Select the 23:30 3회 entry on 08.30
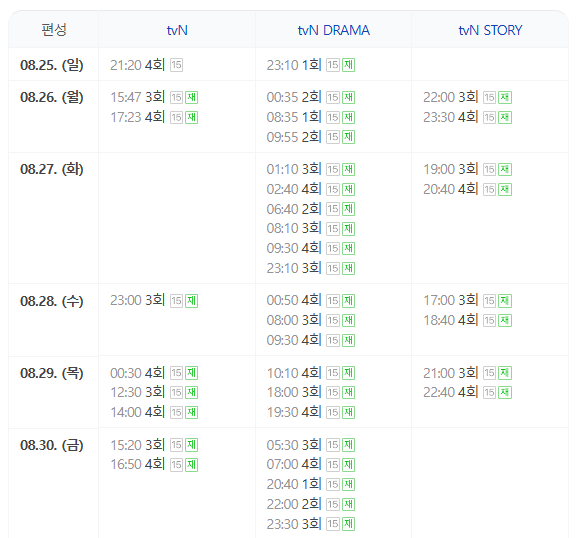Image resolution: width=576 pixels, height=538 pixels. (294, 524)
